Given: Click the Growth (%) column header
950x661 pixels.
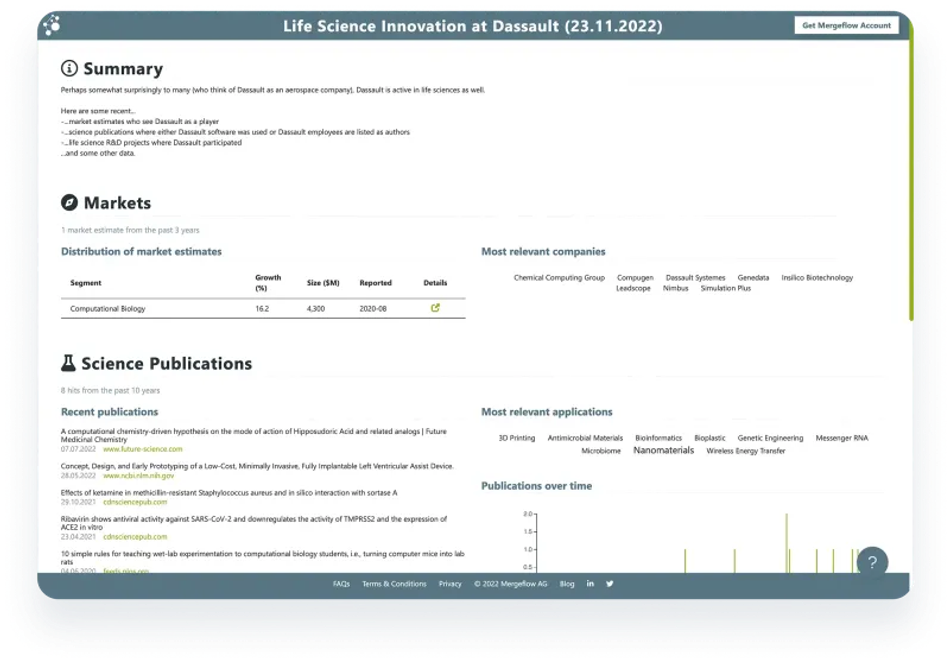Looking at the screenshot, I should pyautogui.click(x=268, y=283).
